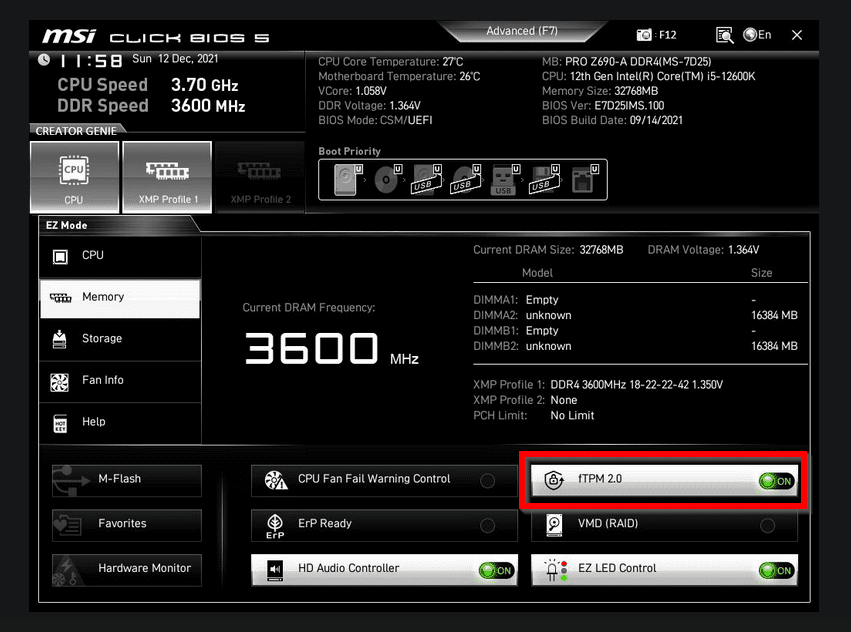Click the fan warning icon

pyautogui.click(x=276, y=481)
